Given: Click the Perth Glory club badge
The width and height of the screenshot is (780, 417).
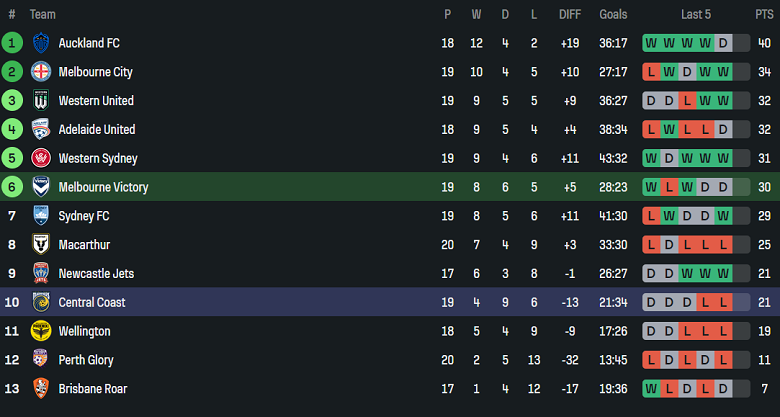Looking at the screenshot, I should [41, 360].
